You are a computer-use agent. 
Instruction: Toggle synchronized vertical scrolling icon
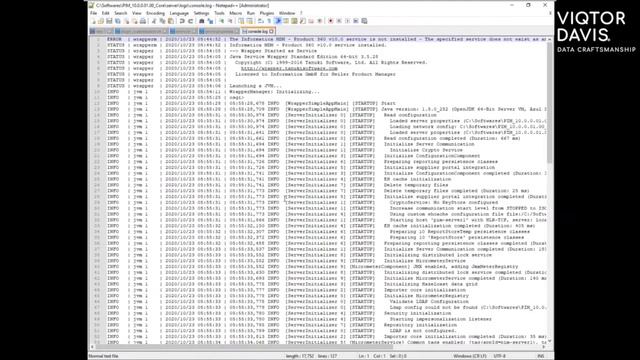pyautogui.click(x=242, y=21)
